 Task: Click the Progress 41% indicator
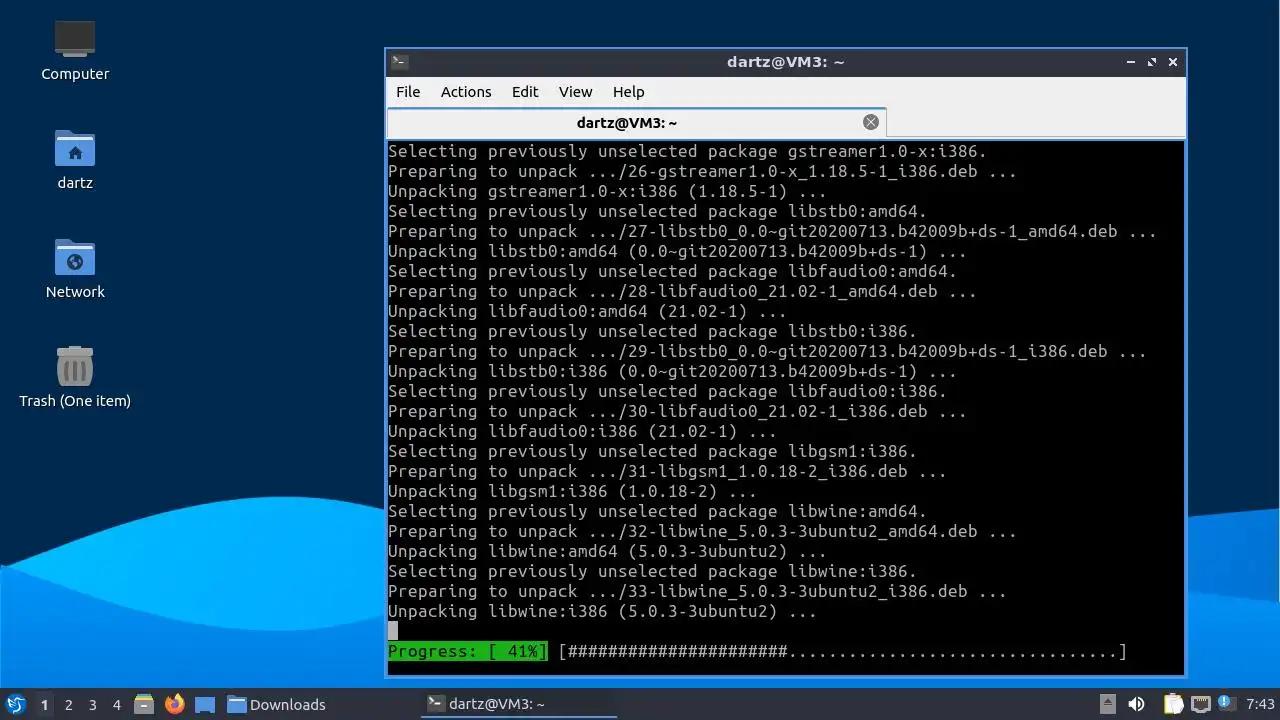[468, 652]
